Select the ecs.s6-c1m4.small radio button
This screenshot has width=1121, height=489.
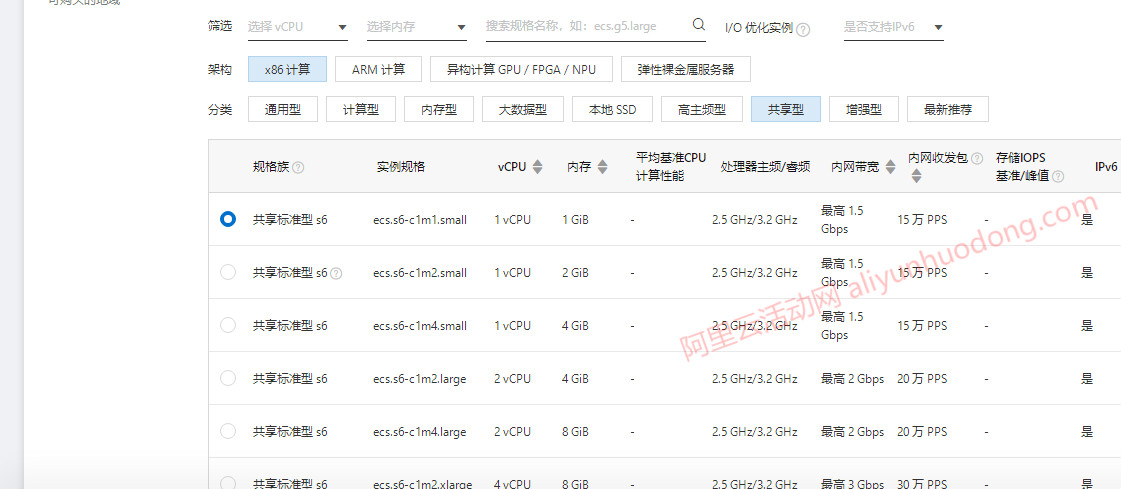(228, 325)
